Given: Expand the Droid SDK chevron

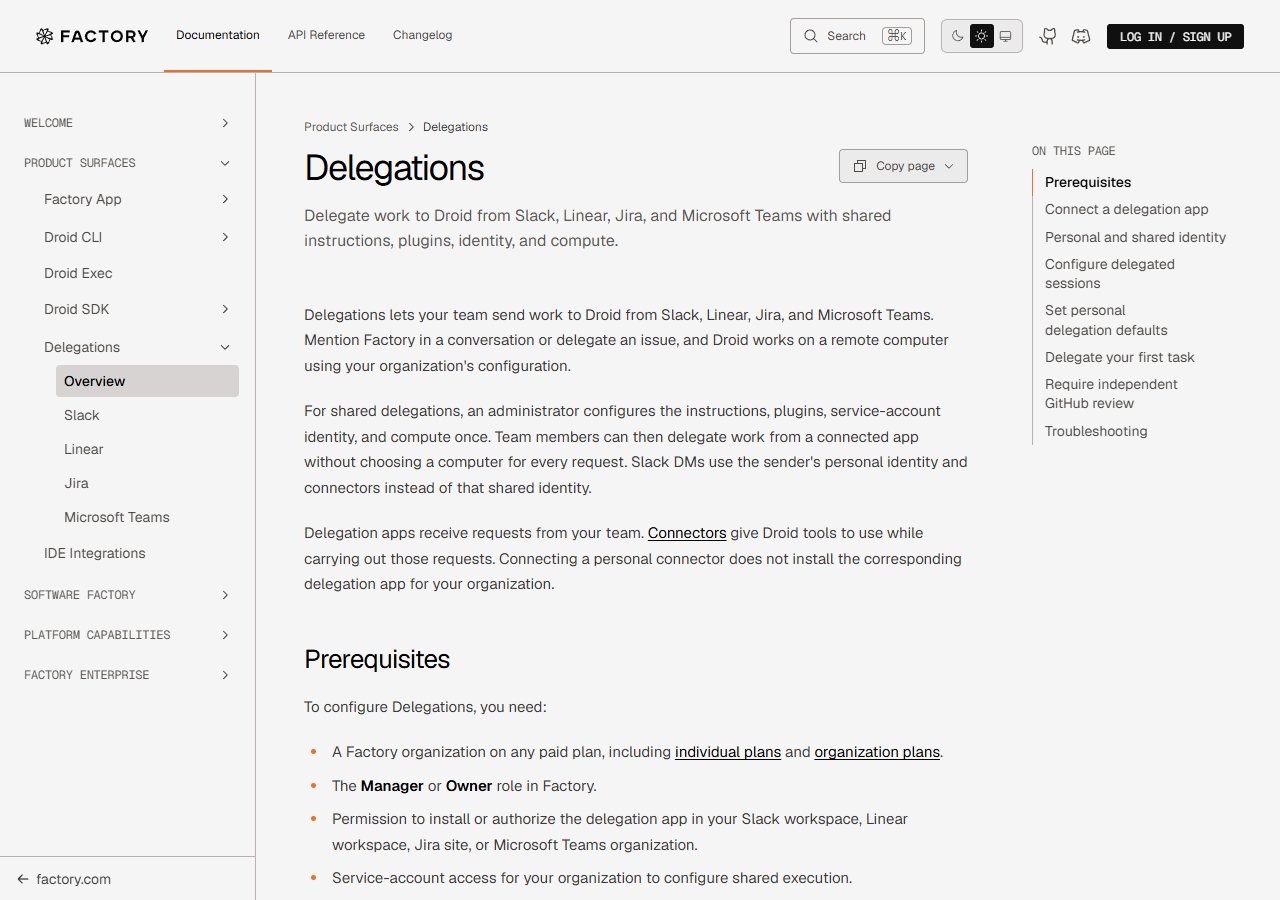Looking at the screenshot, I should pos(225,309).
